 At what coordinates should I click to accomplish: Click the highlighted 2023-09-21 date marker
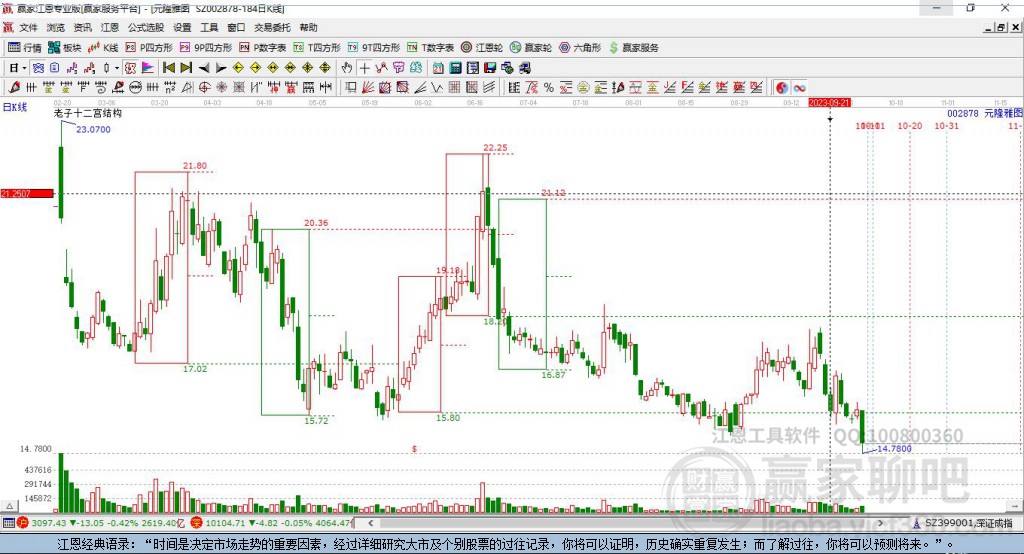click(829, 103)
